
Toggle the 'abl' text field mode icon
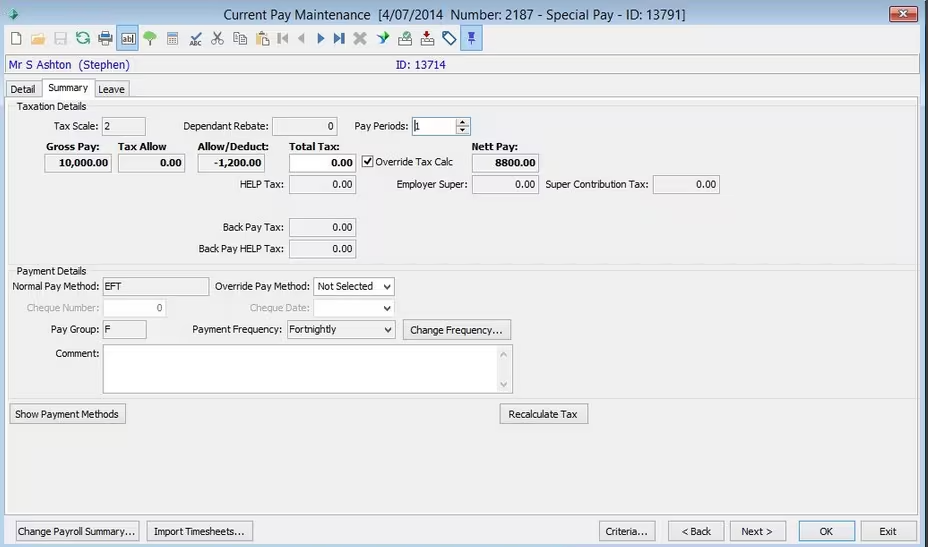pyautogui.click(x=128, y=38)
